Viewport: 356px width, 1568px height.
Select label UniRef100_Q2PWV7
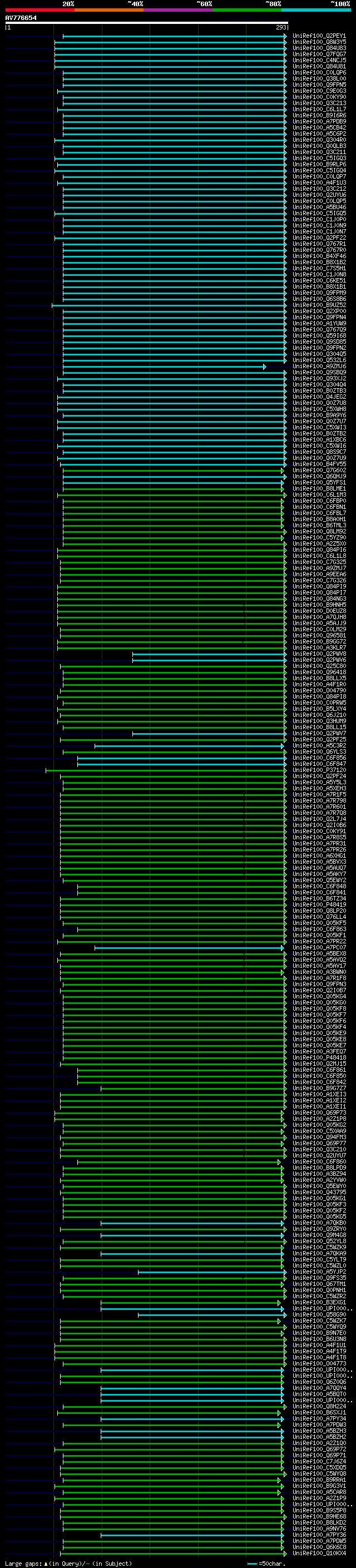[x=319, y=734]
